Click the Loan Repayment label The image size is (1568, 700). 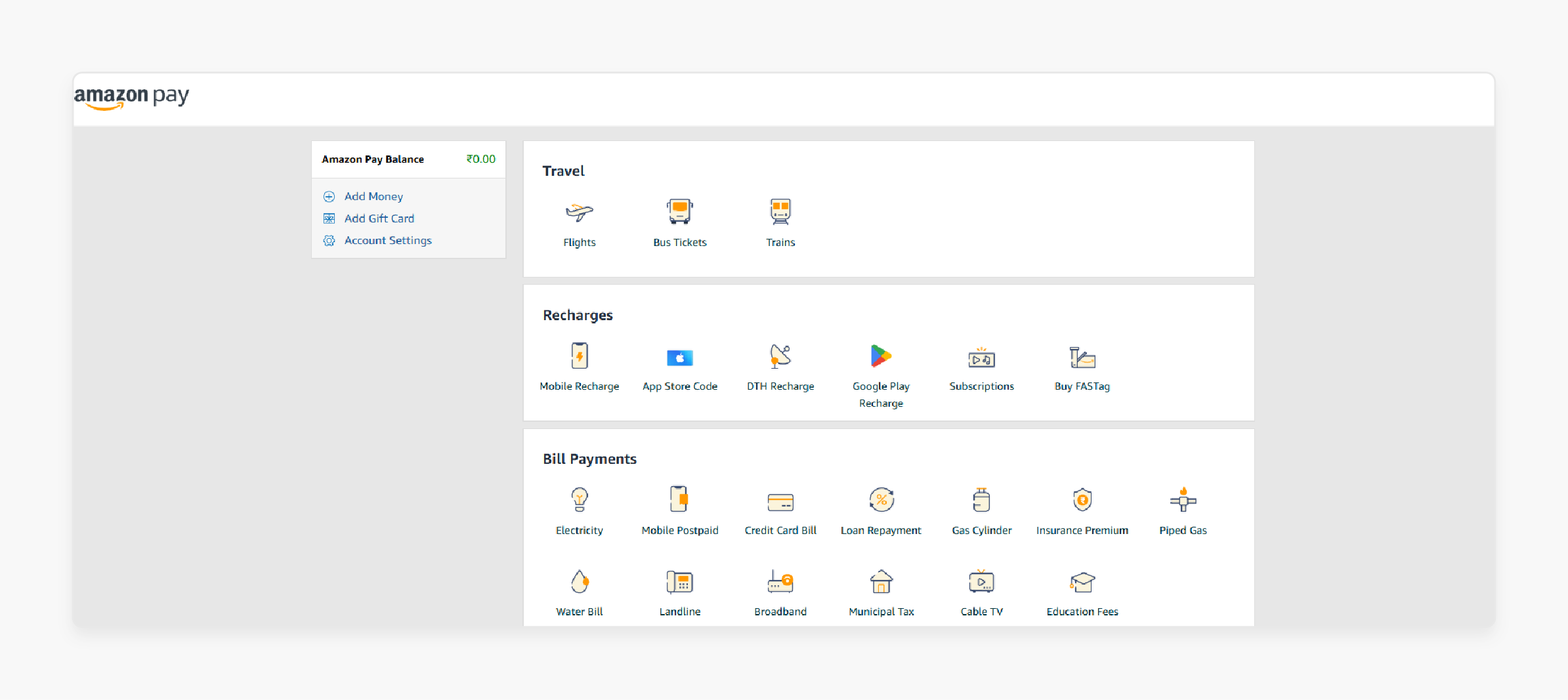(881, 531)
